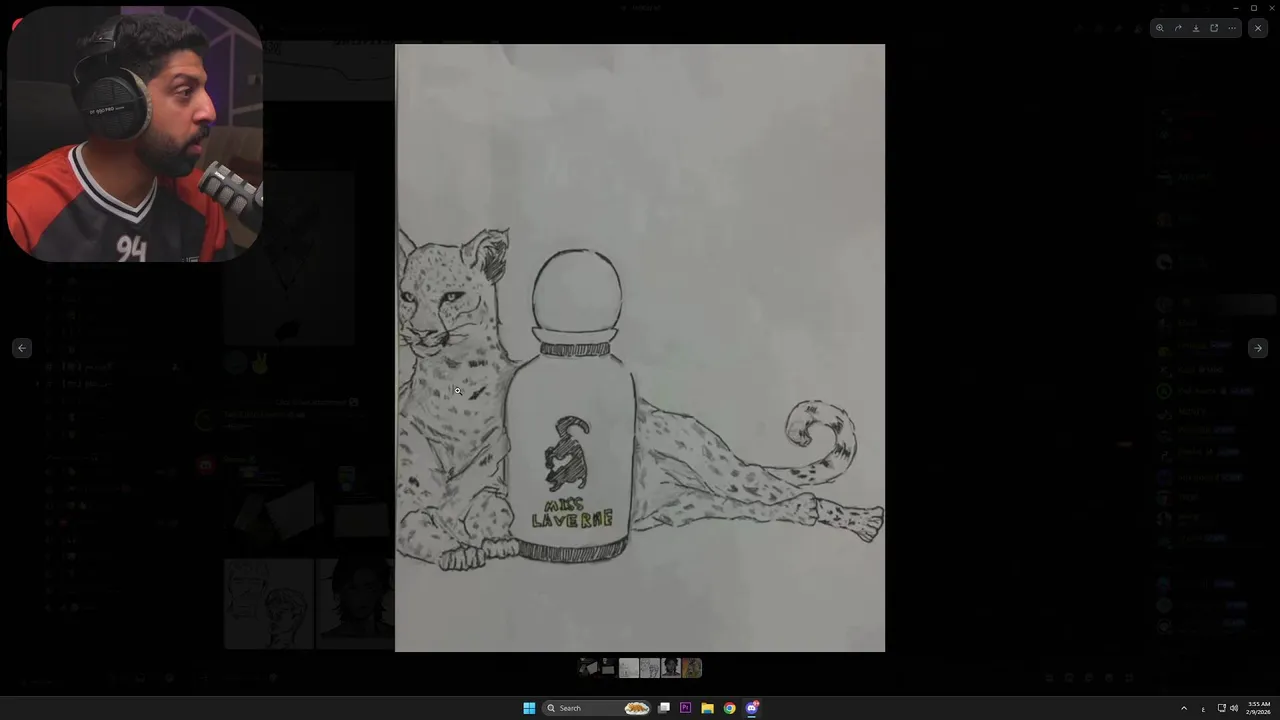Download the image using the download icon
Viewport: 1280px width, 720px height.
[x=1196, y=28]
